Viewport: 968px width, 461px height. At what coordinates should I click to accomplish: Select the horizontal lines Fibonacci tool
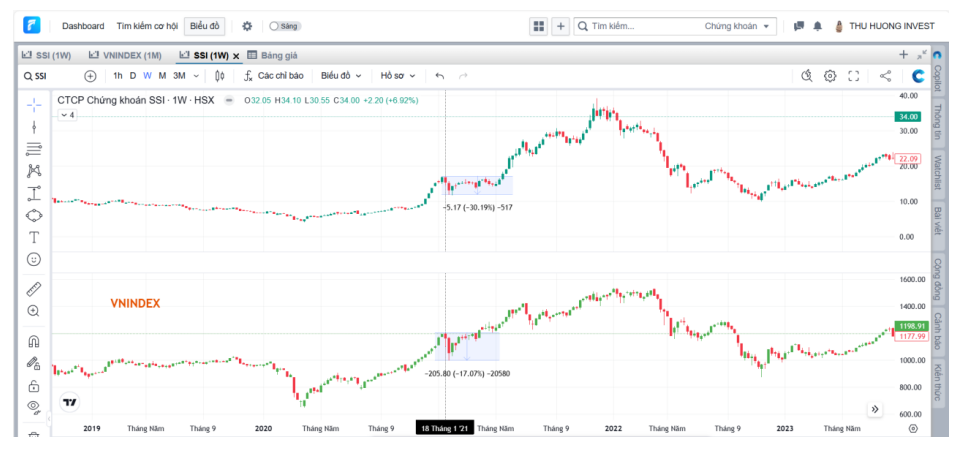coord(34,149)
